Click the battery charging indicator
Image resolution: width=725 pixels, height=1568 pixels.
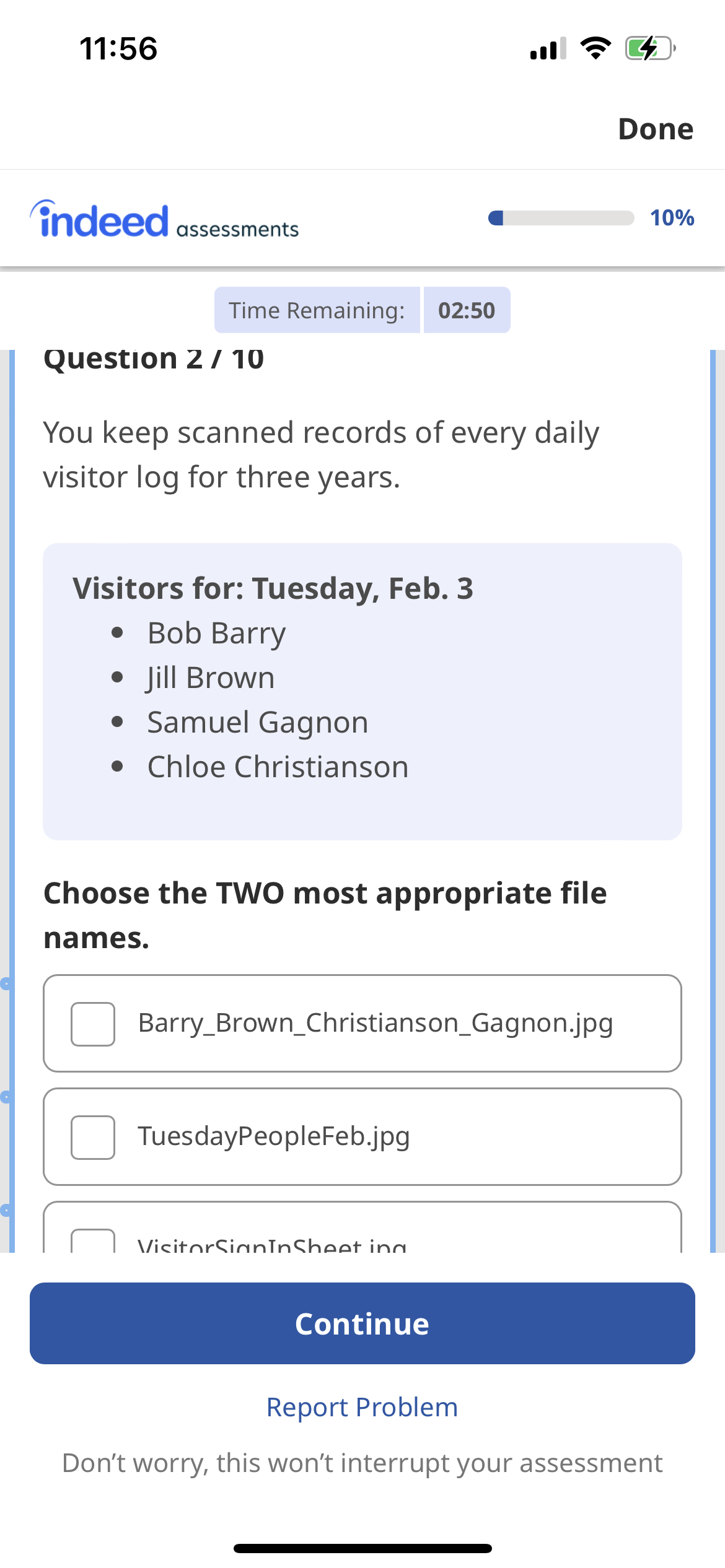[x=647, y=50]
